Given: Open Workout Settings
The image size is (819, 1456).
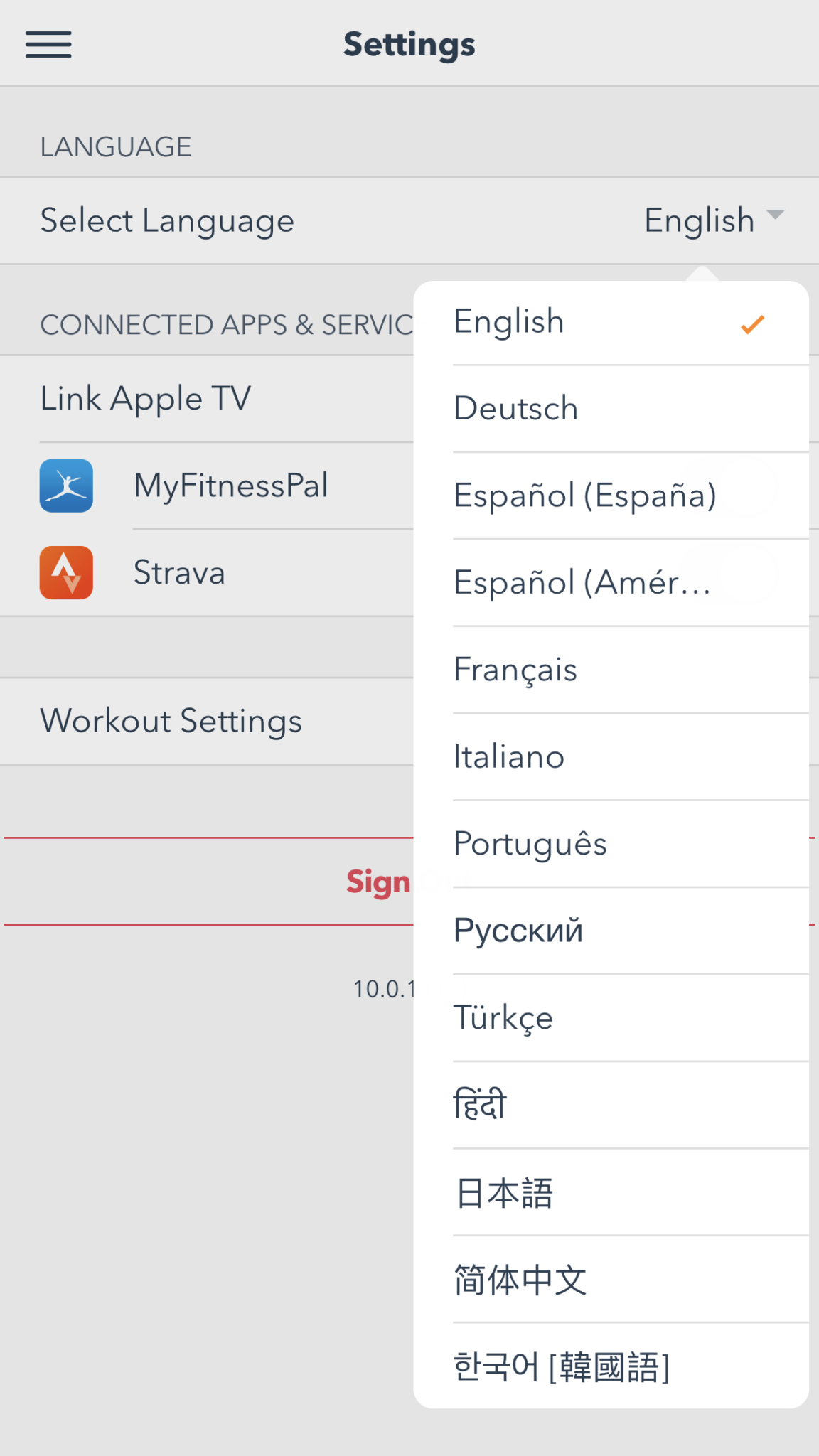Looking at the screenshot, I should (x=171, y=721).
